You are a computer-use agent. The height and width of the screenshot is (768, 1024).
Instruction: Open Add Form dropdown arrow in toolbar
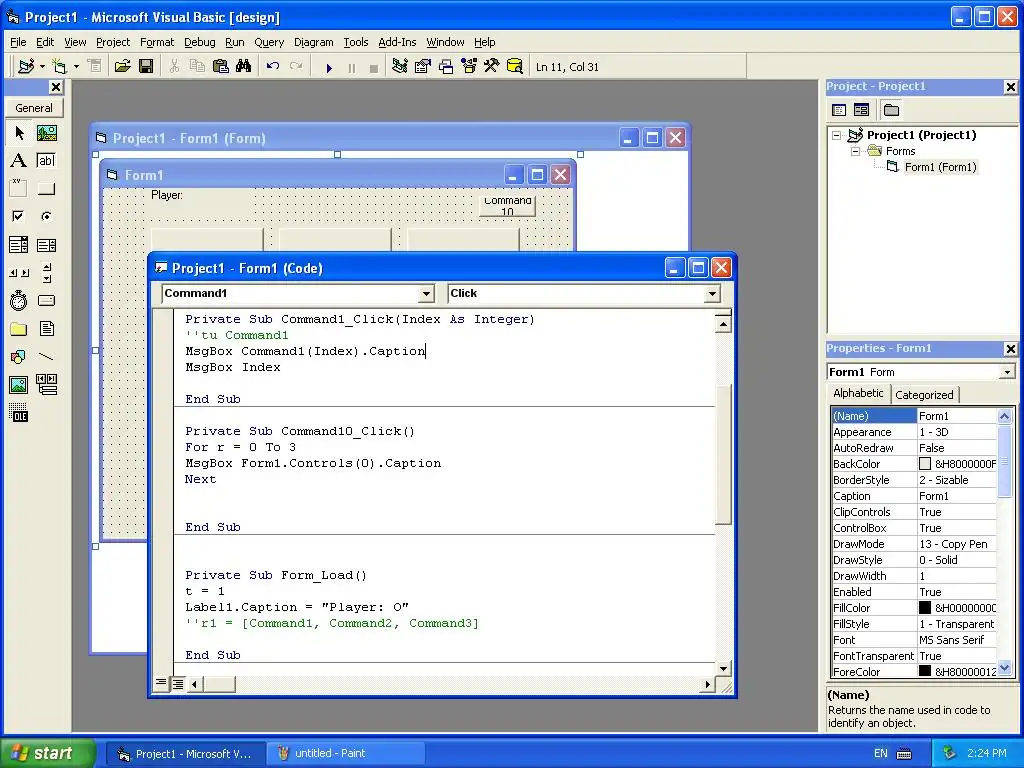point(76,66)
